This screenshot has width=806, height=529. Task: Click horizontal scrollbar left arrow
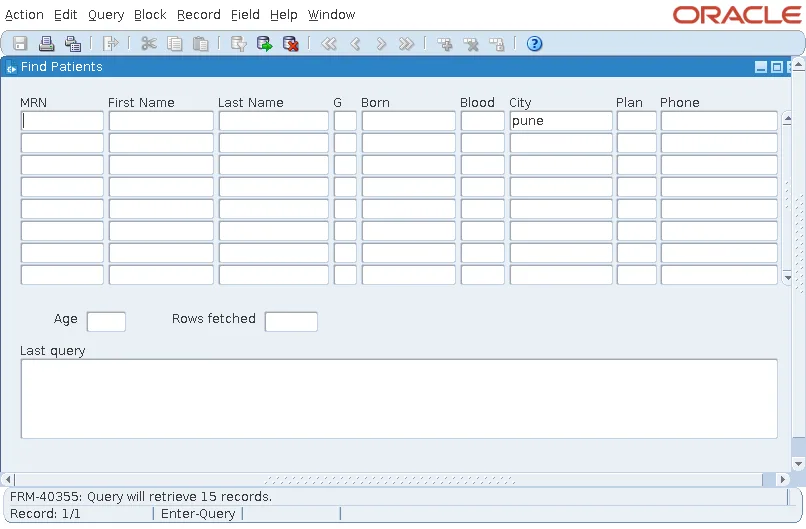pyautogui.click(x=7, y=479)
